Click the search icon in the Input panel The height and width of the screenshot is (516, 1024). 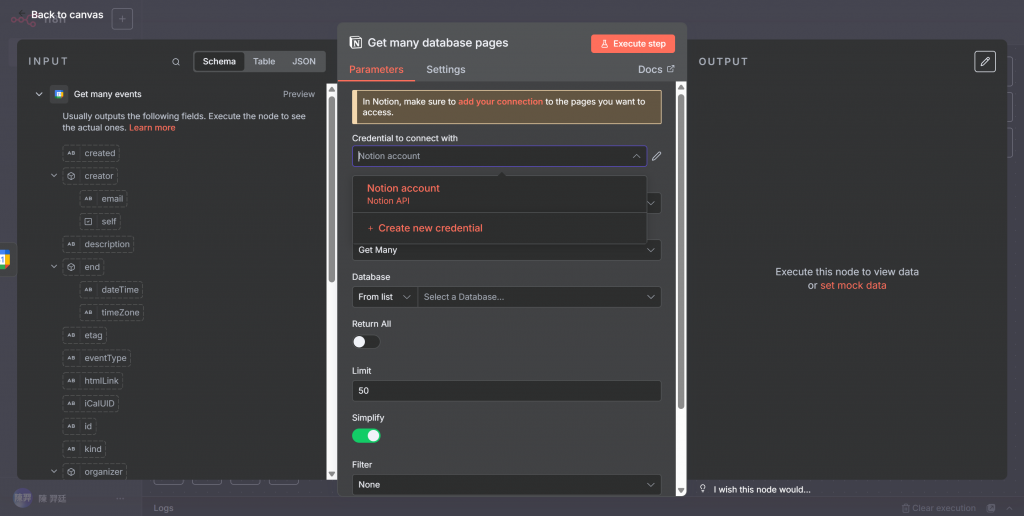click(x=176, y=62)
